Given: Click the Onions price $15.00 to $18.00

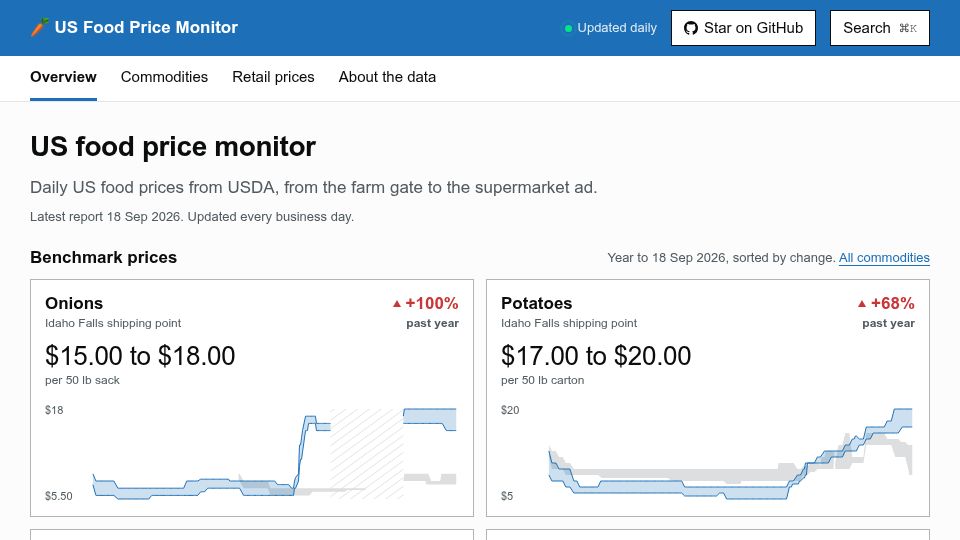Looking at the screenshot, I should pyautogui.click(x=140, y=356).
